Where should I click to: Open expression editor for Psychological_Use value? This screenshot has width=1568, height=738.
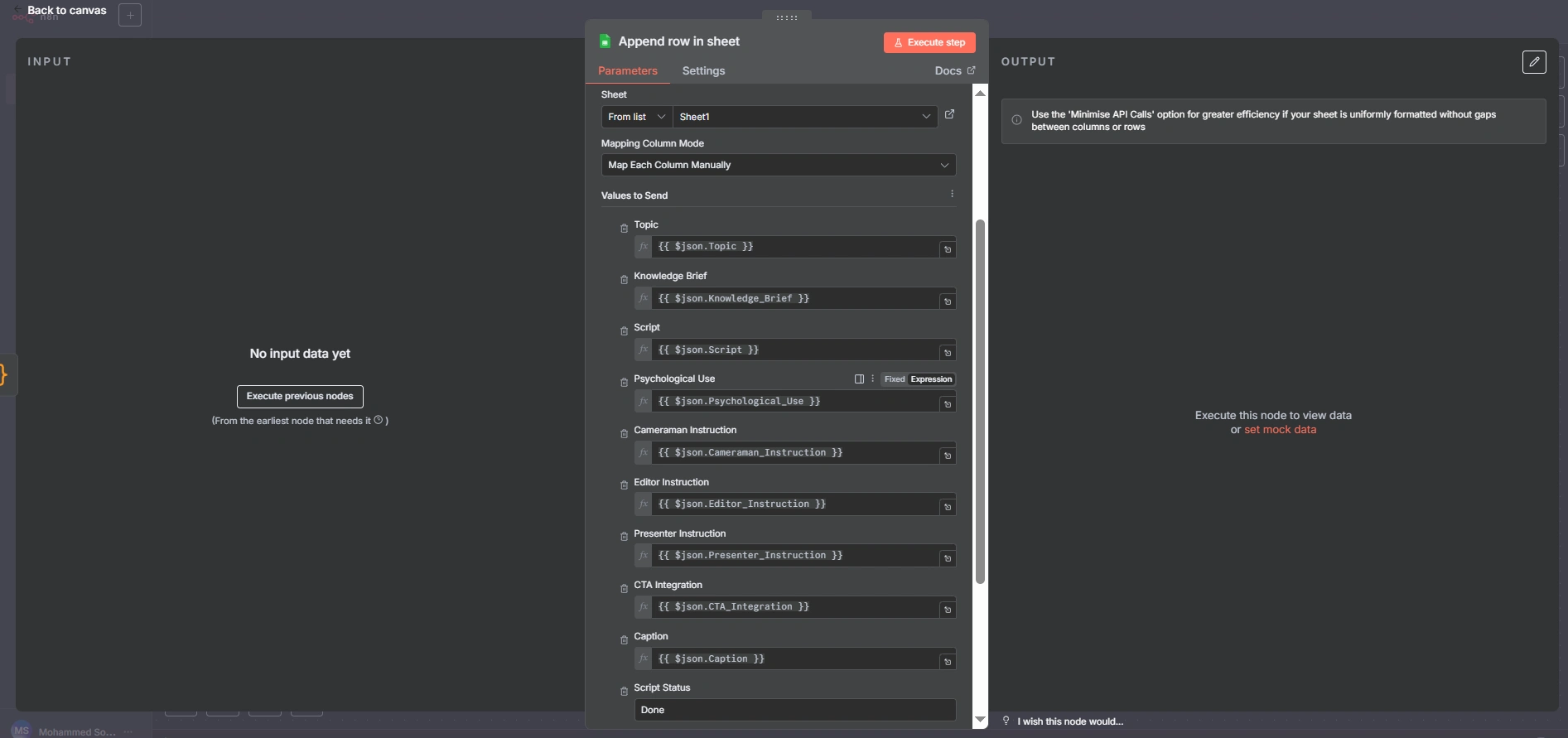(x=948, y=403)
